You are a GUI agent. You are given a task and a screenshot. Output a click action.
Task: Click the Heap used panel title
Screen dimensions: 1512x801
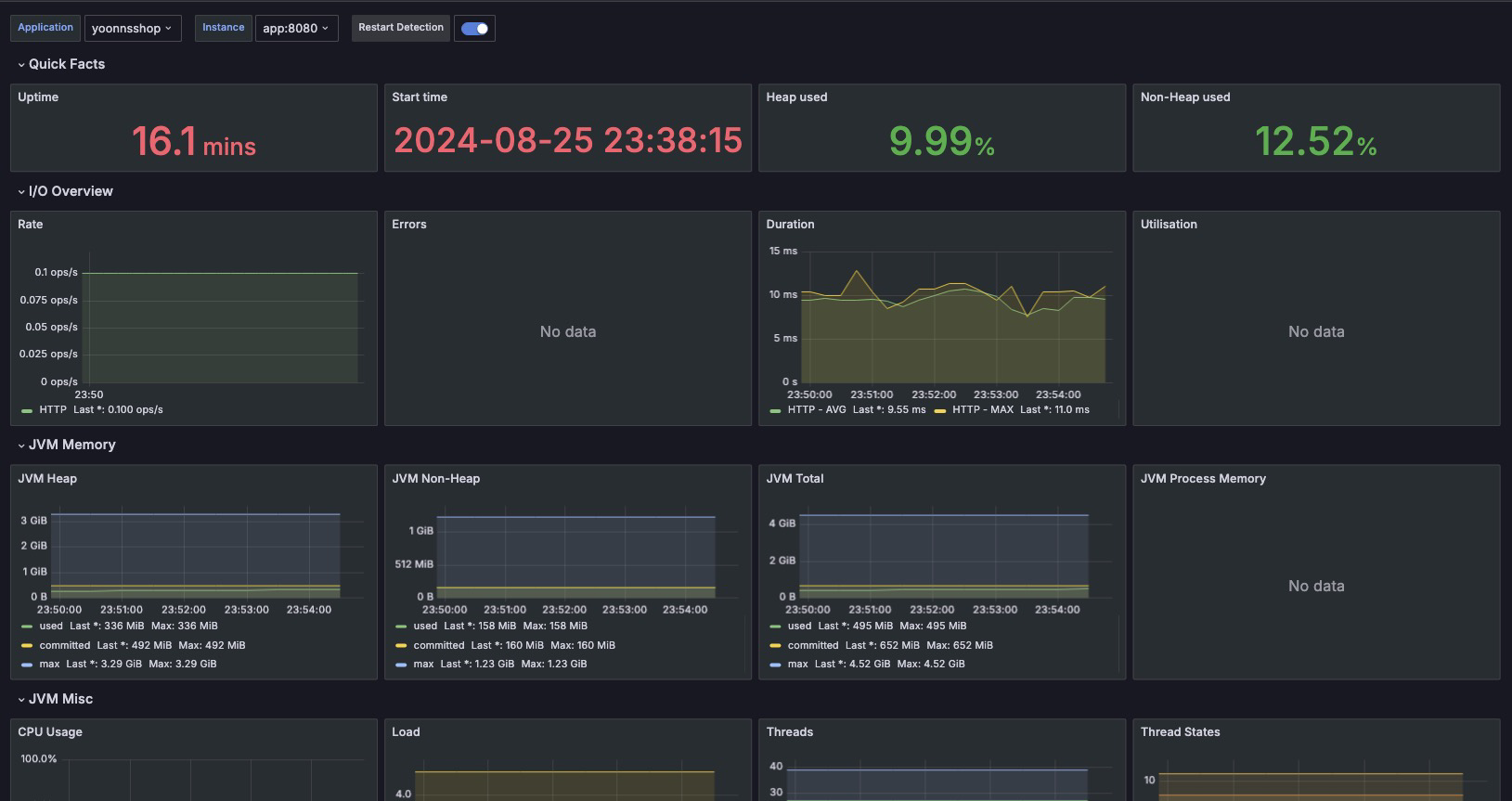pos(796,97)
